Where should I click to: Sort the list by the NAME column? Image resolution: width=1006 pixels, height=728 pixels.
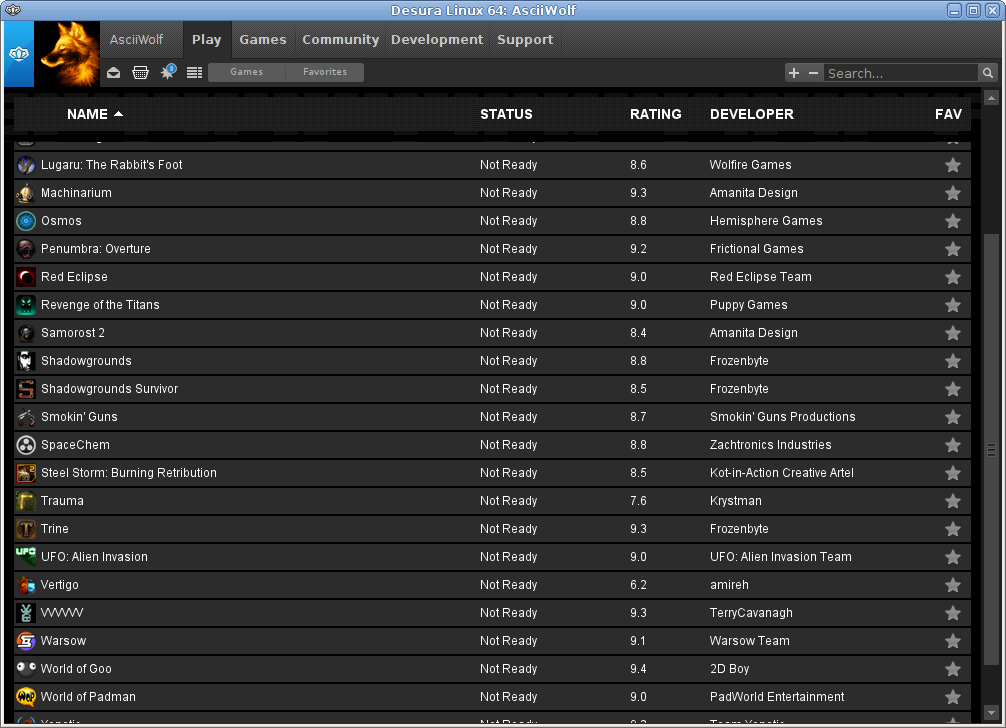[x=95, y=114]
